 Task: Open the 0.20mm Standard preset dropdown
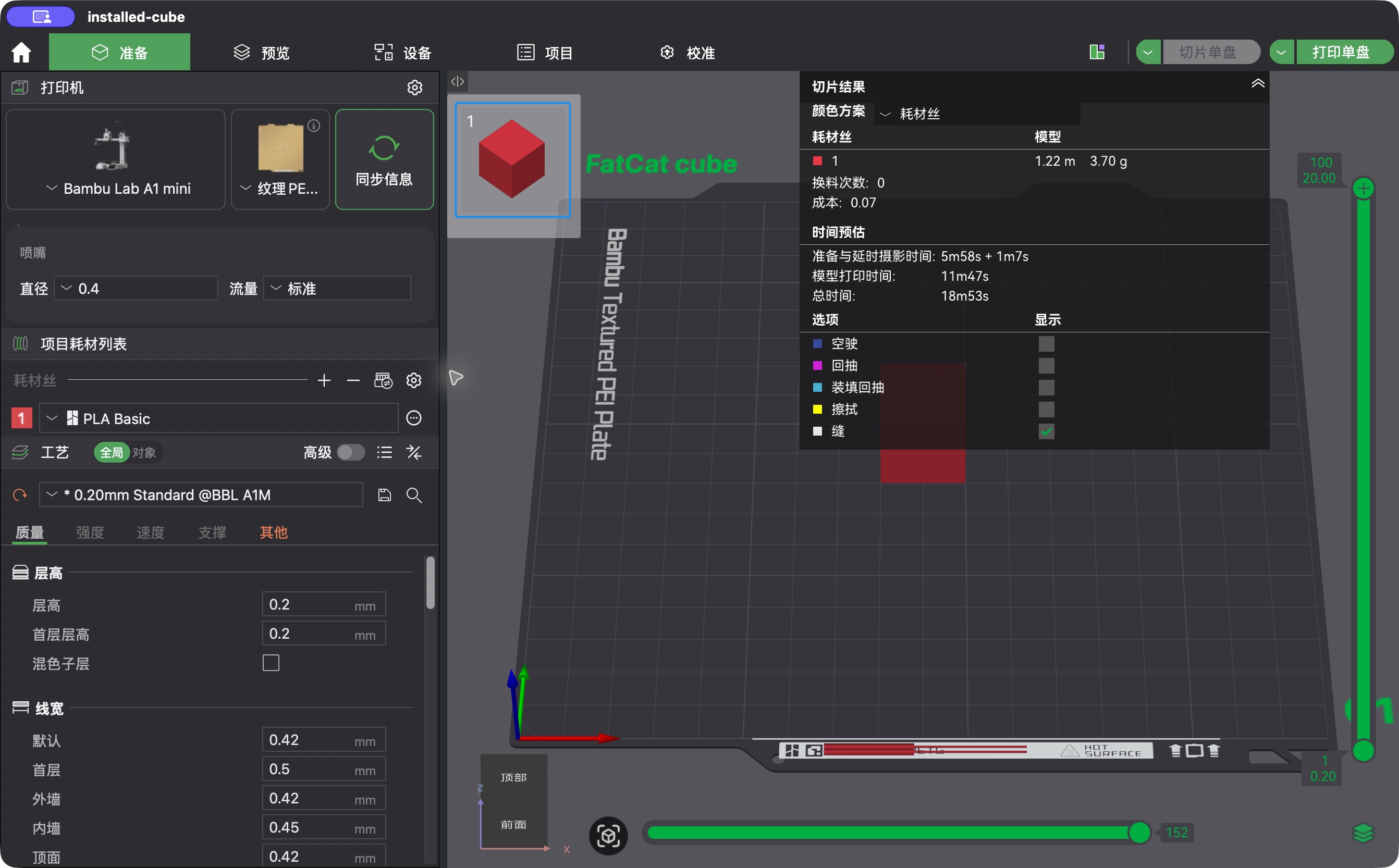point(201,494)
